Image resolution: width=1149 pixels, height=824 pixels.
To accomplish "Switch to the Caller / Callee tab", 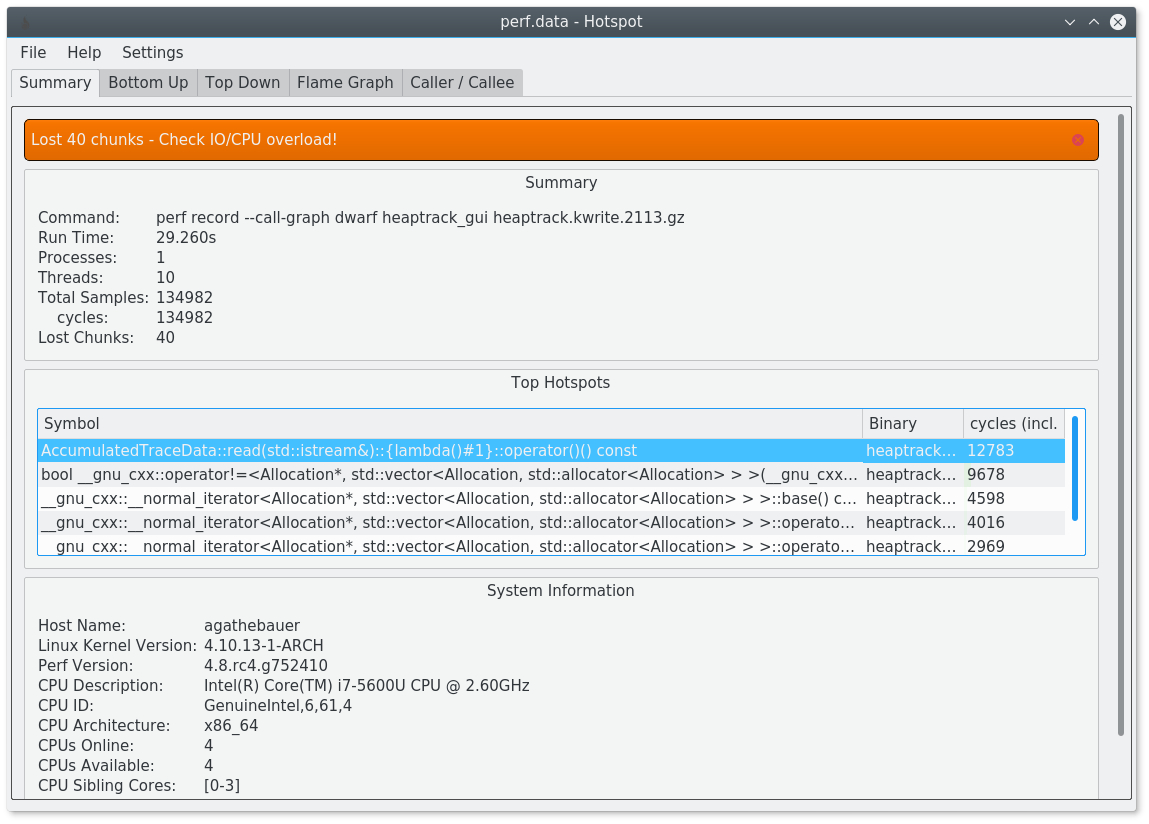I will pyautogui.click(x=462, y=83).
